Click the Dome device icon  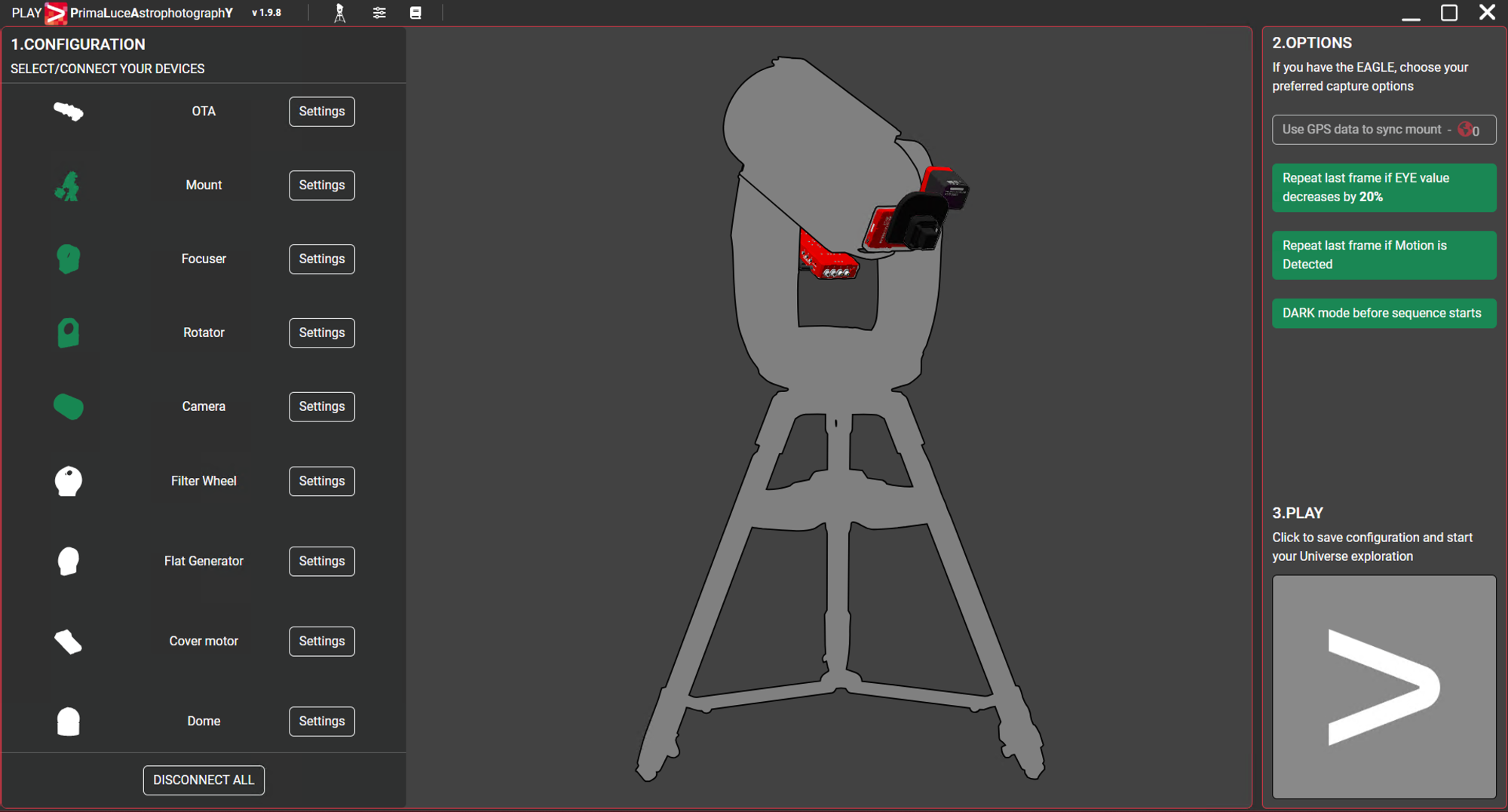68,722
